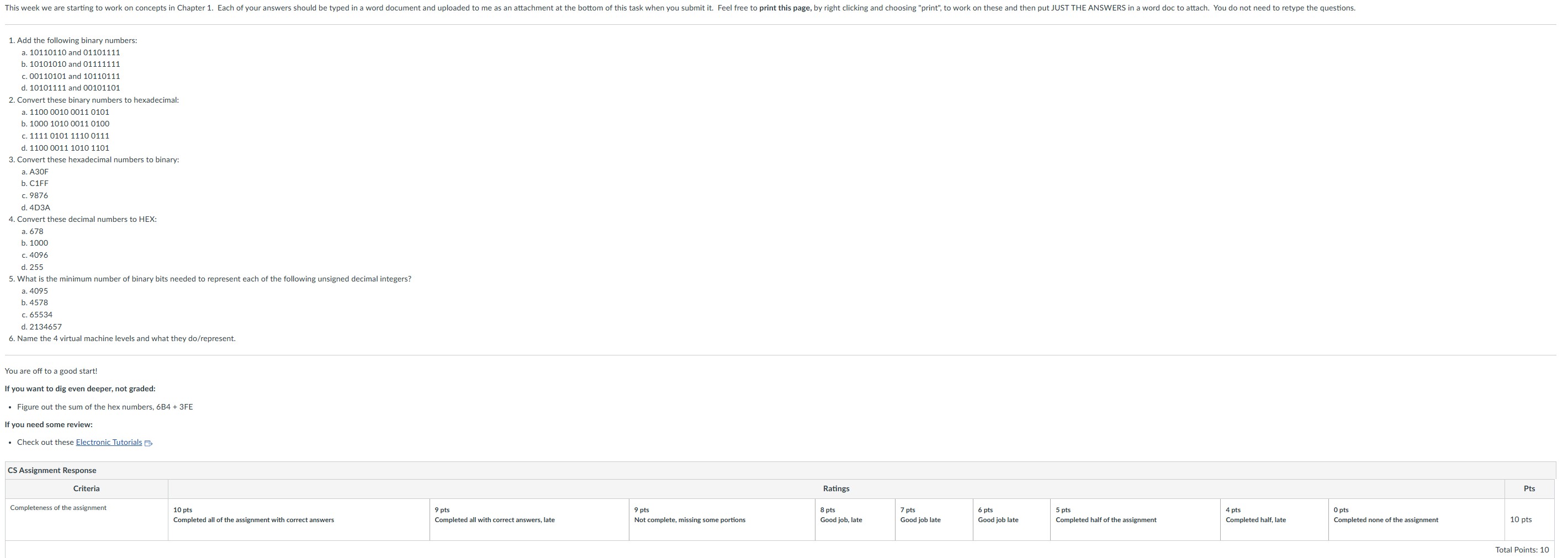Click the decimal value "4096"
Screen dimensions: 1568x558
tap(39, 255)
